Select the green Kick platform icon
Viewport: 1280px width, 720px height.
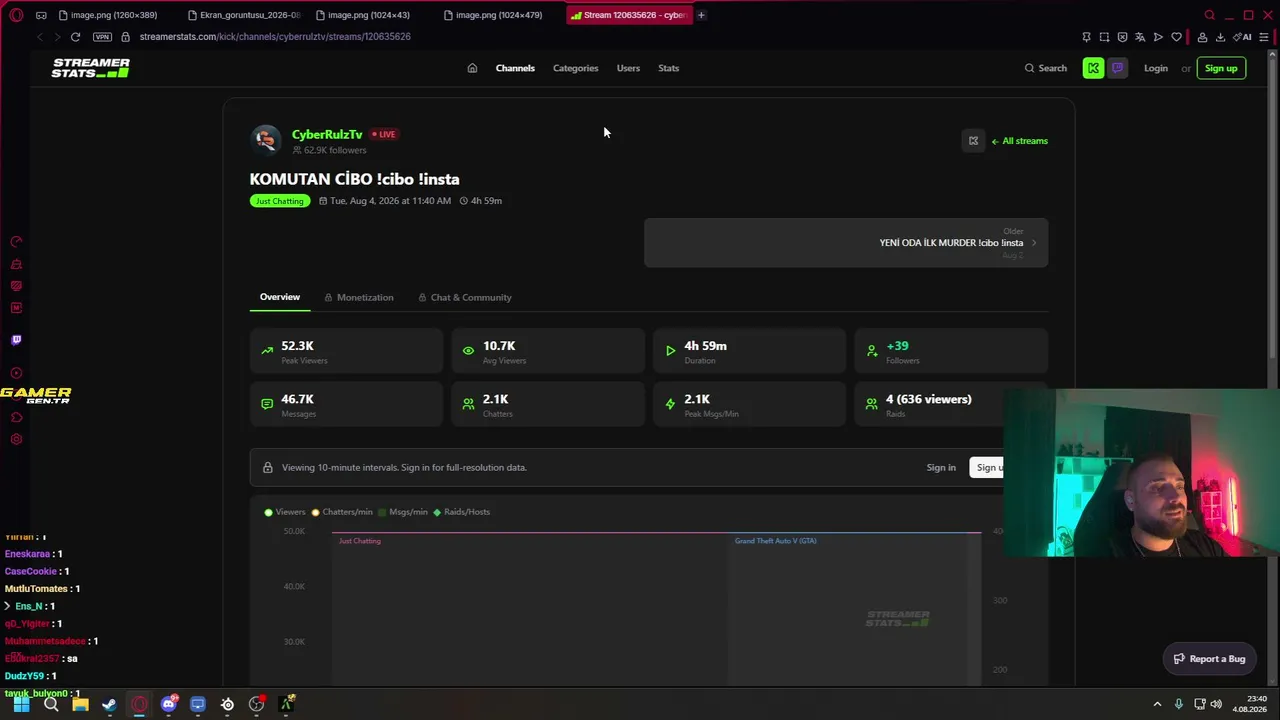1093,68
